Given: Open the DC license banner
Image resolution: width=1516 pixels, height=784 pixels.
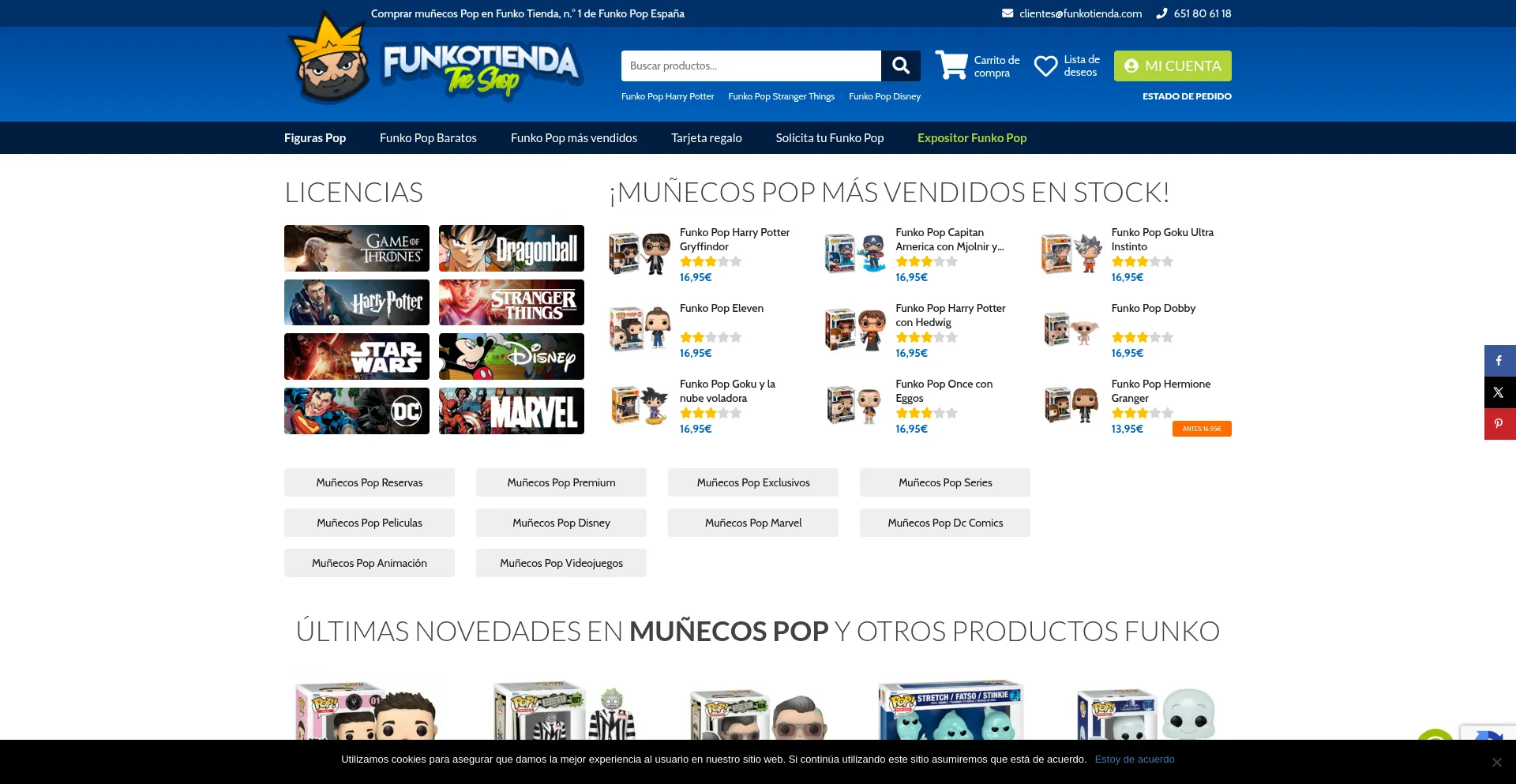Looking at the screenshot, I should tap(357, 411).
